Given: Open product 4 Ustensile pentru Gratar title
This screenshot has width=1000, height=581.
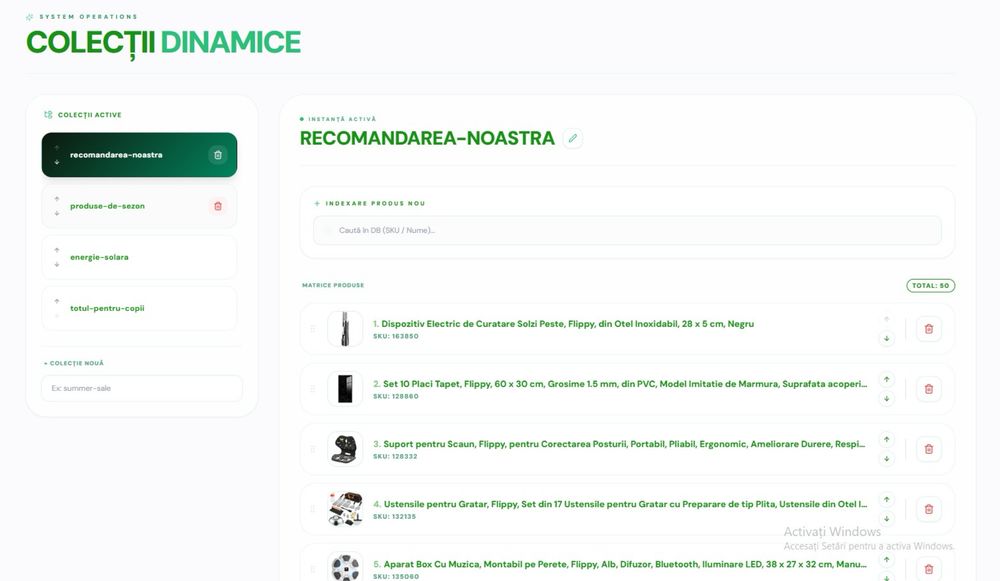Looking at the screenshot, I should click(620, 504).
